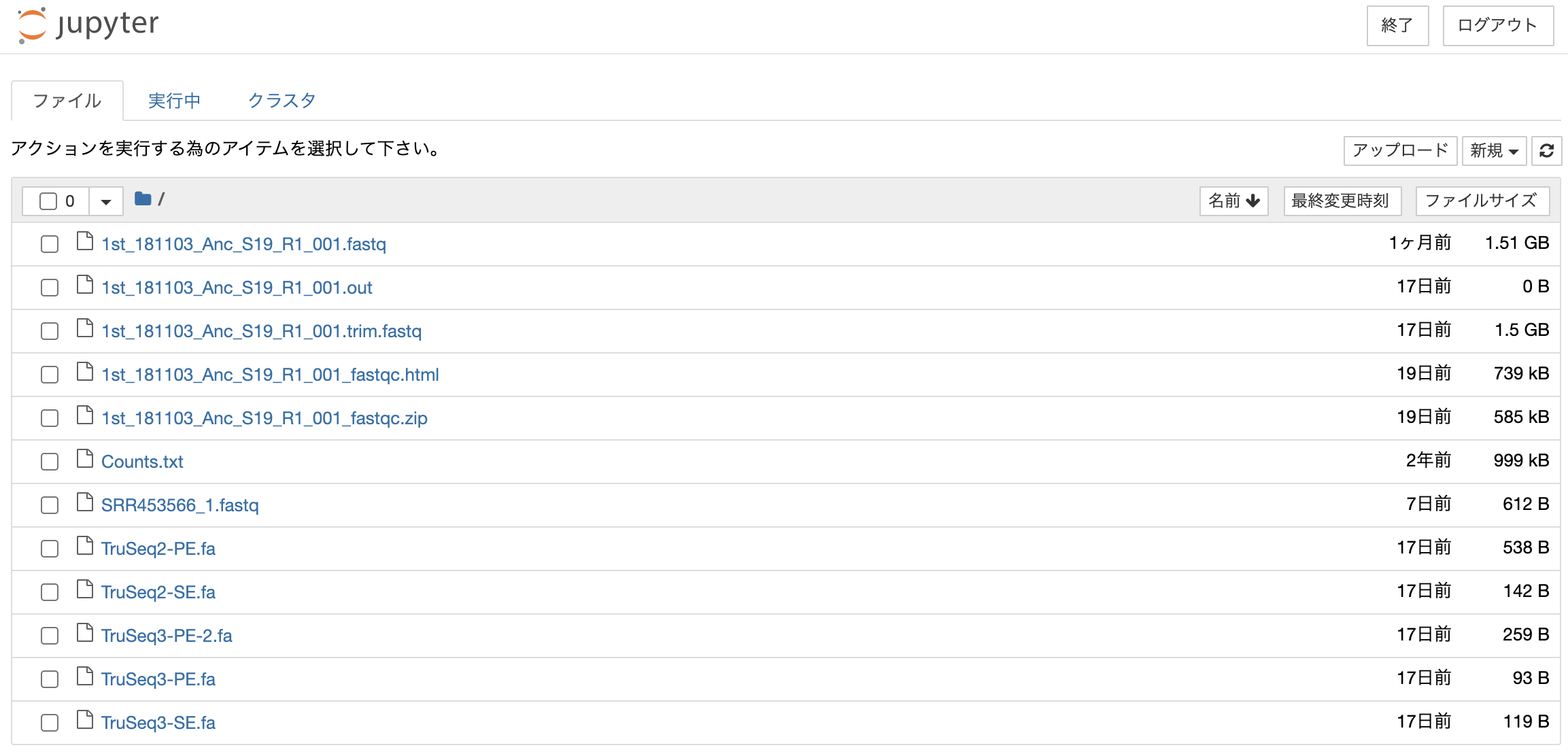Open the クラスタ tab
The width and height of the screenshot is (1568, 752).
(x=282, y=101)
